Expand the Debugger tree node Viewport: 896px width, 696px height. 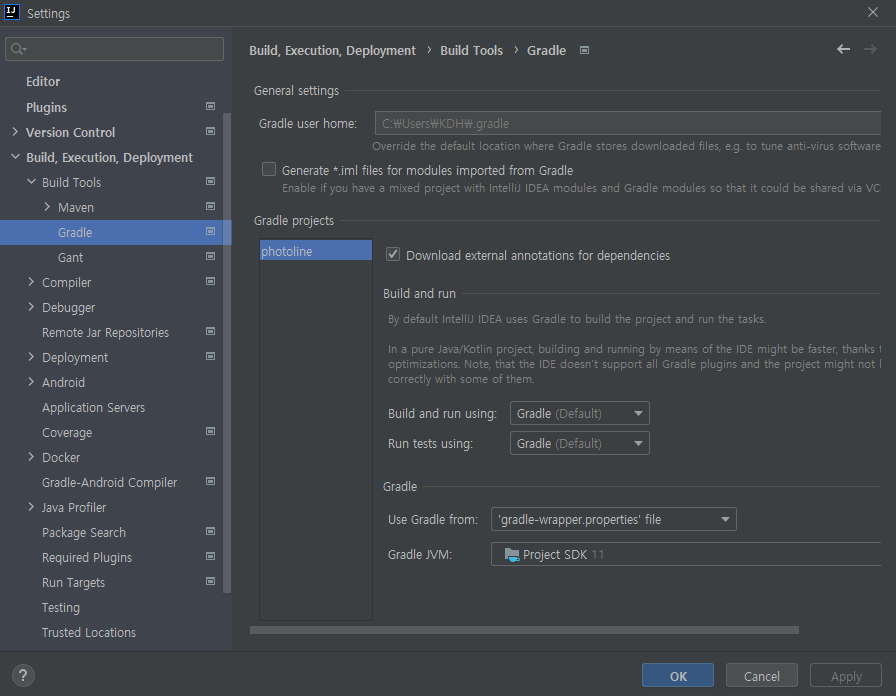[x=31, y=307]
